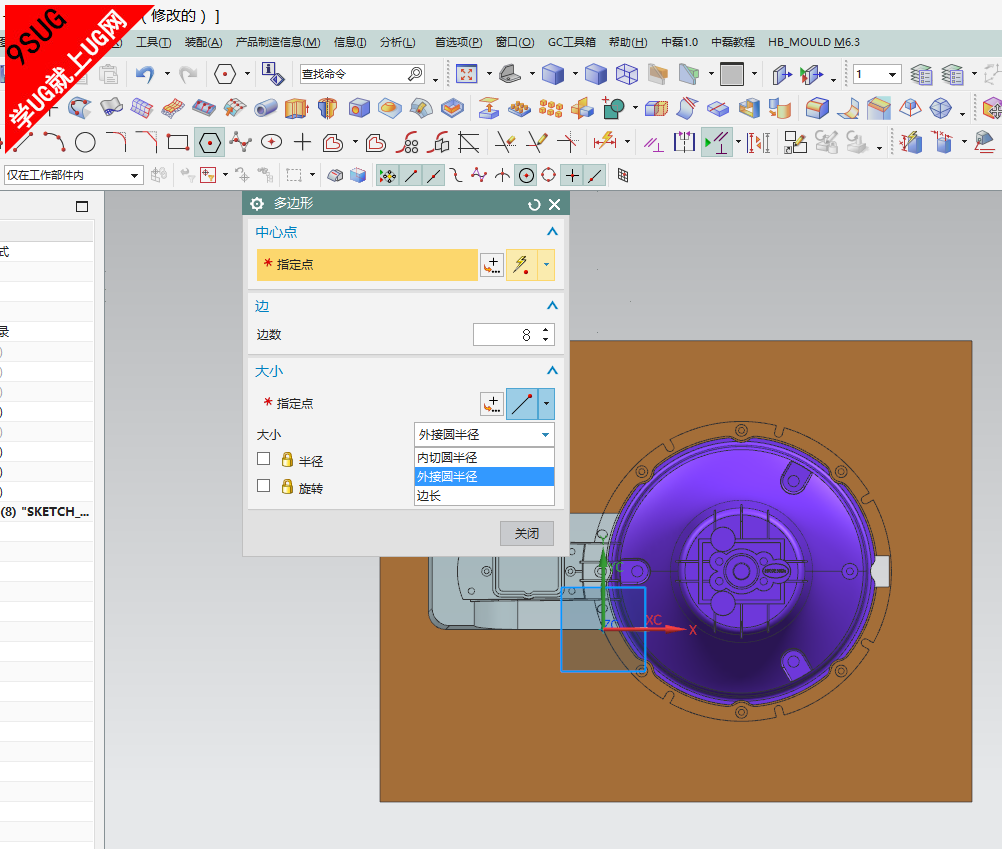This screenshot has width=1002, height=849.
Task: Open the 产品制造信息(M) menu
Action: click(x=278, y=42)
